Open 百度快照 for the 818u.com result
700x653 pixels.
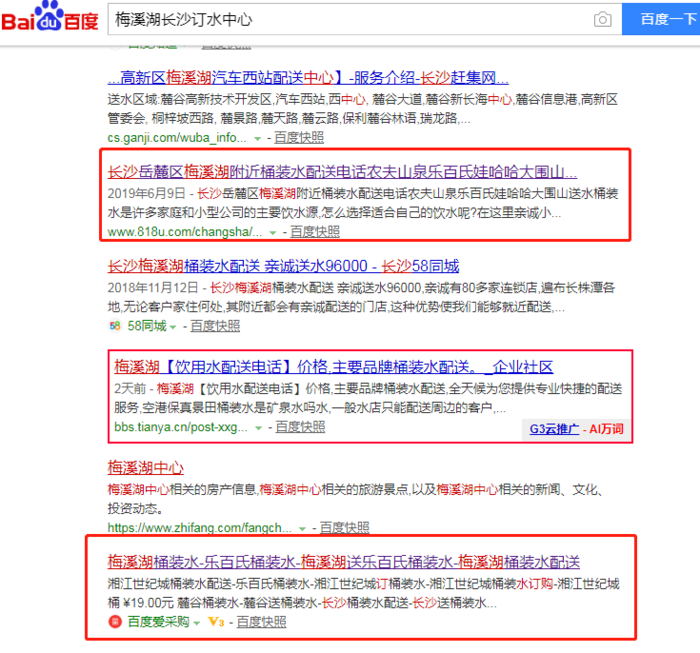315,232
